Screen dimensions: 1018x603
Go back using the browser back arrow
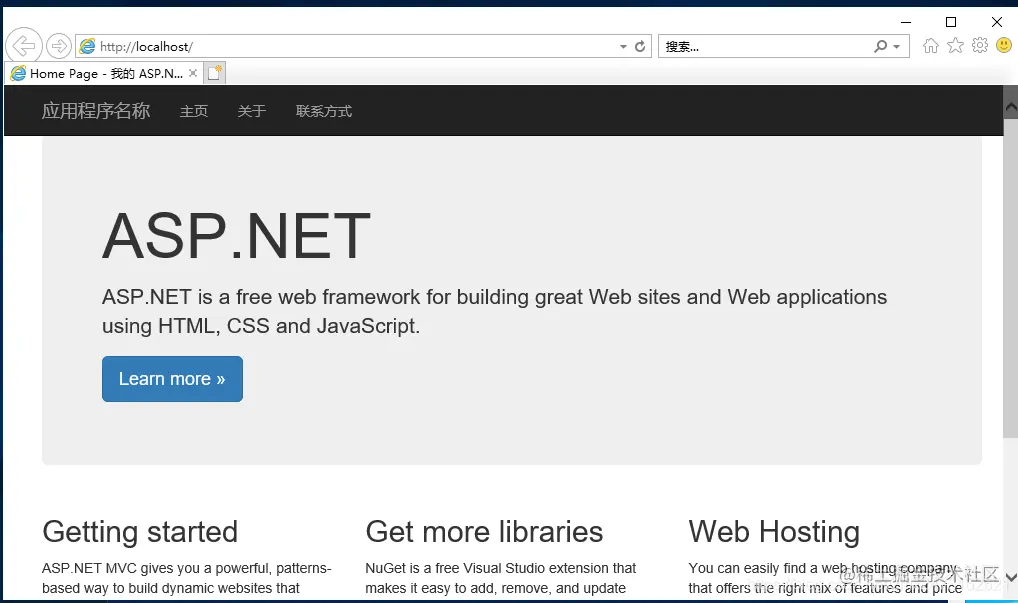(x=24, y=46)
